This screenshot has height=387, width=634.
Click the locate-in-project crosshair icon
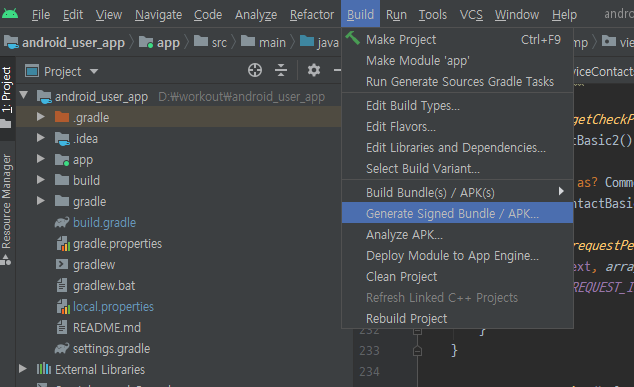pyautogui.click(x=255, y=70)
